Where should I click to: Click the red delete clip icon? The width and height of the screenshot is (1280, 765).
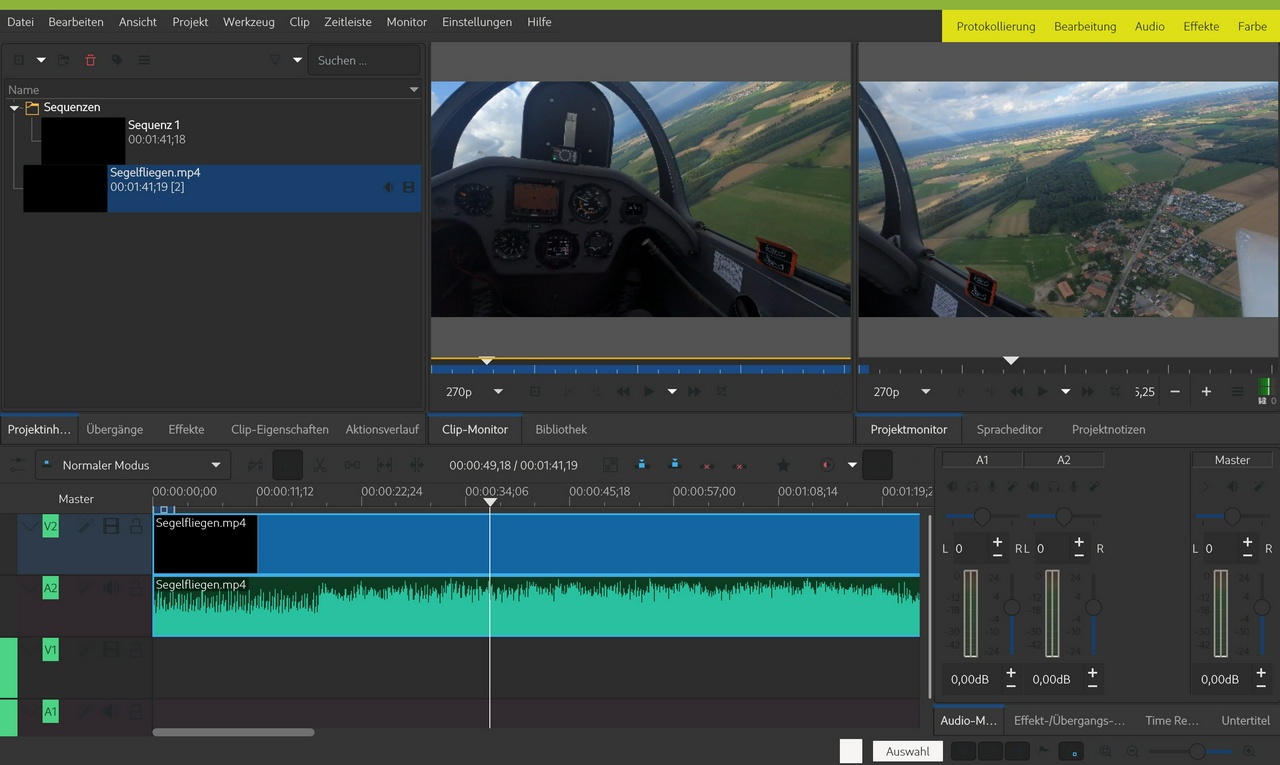[90, 60]
